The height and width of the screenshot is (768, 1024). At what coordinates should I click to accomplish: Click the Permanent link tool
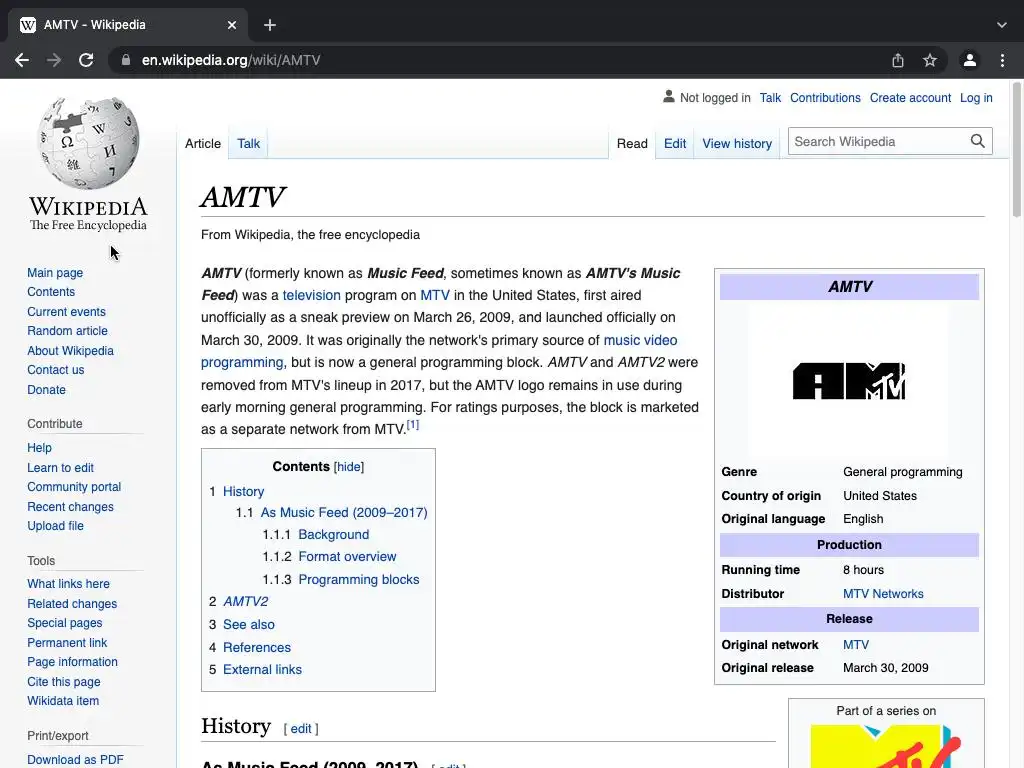click(x=67, y=643)
